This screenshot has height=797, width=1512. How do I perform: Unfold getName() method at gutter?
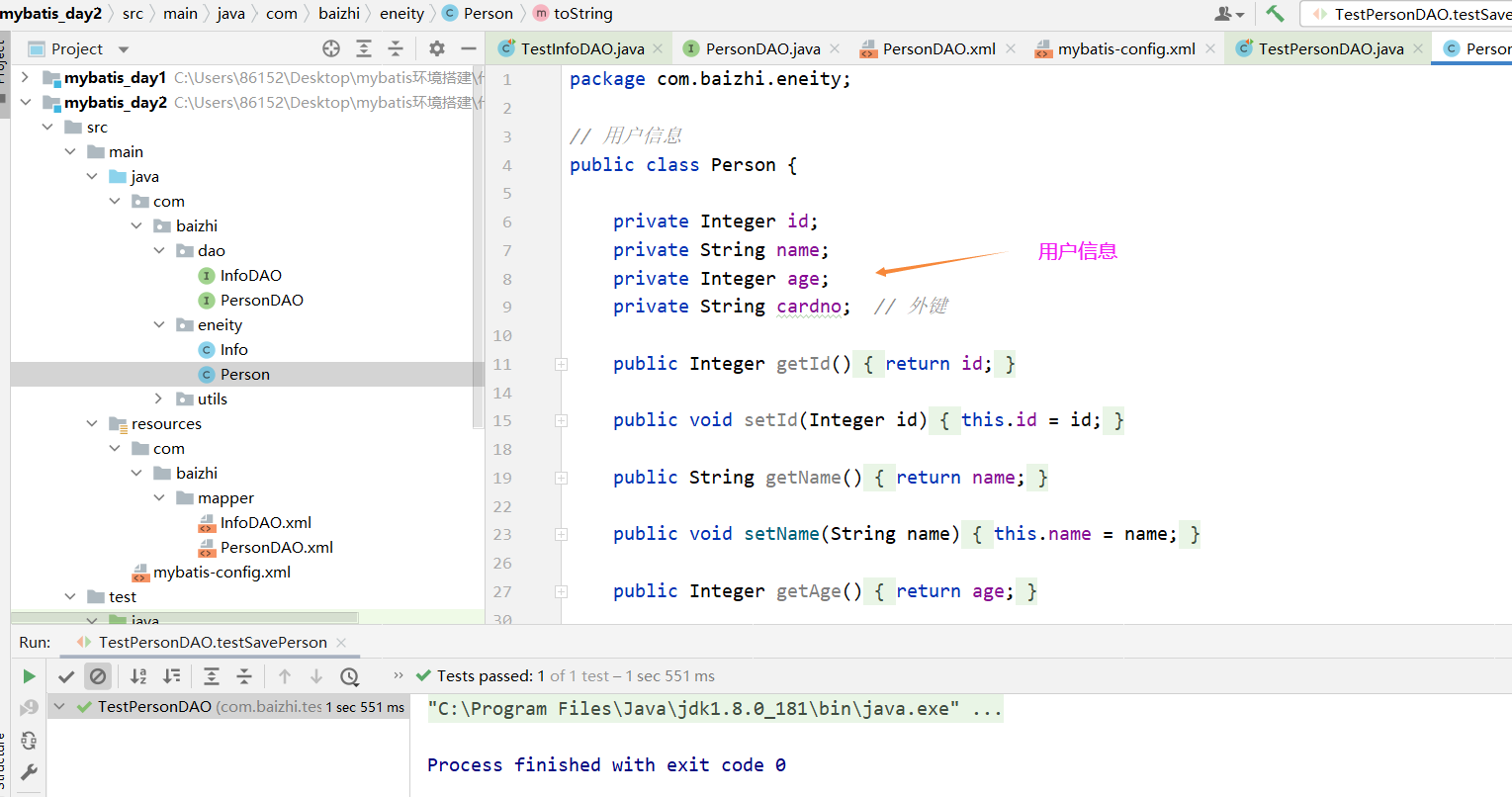tap(561, 478)
